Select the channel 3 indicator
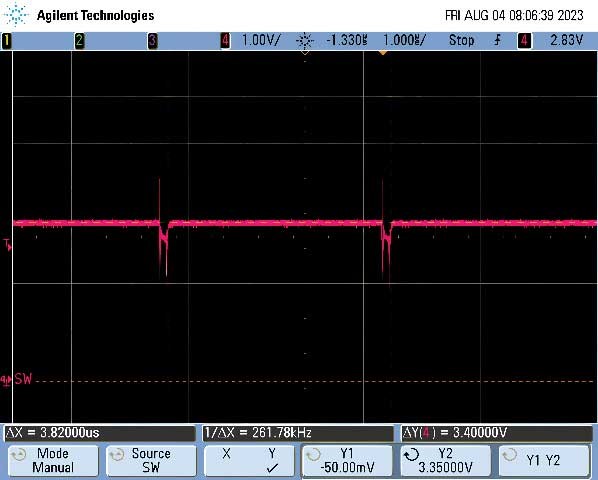This screenshot has height=480, width=598. (153, 40)
